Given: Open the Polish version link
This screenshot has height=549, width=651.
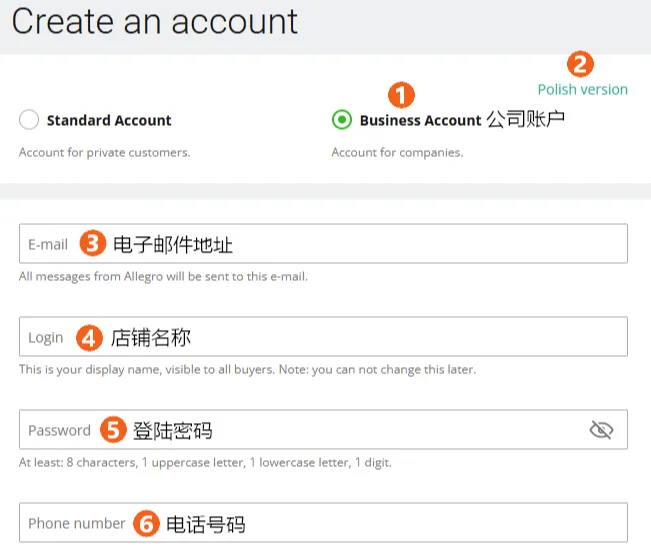Looking at the screenshot, I should click(582, 89).
